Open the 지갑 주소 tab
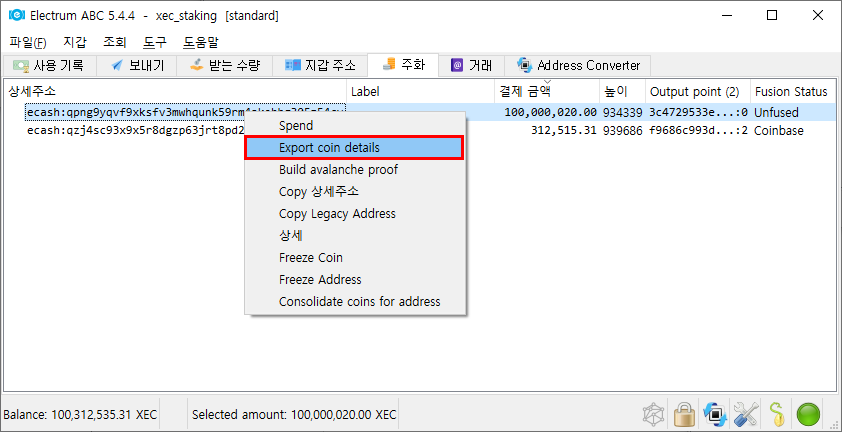 [320, 65]
